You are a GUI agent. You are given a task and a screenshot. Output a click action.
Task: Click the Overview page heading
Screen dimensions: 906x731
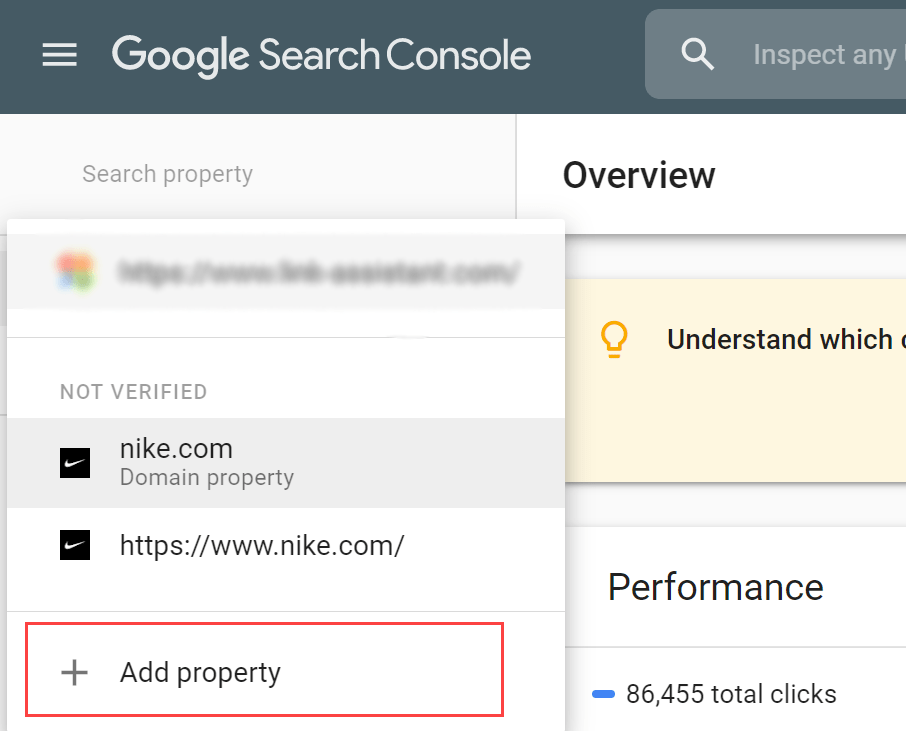[x=639, y=175]
